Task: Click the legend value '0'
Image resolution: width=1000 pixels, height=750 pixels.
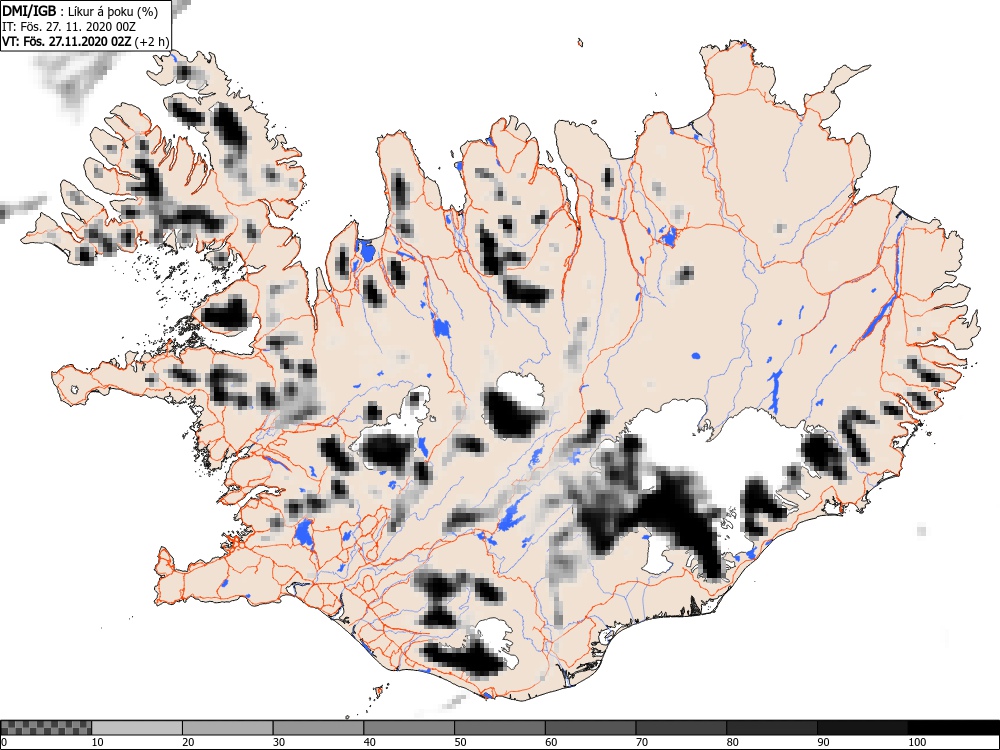Action: 4,742
